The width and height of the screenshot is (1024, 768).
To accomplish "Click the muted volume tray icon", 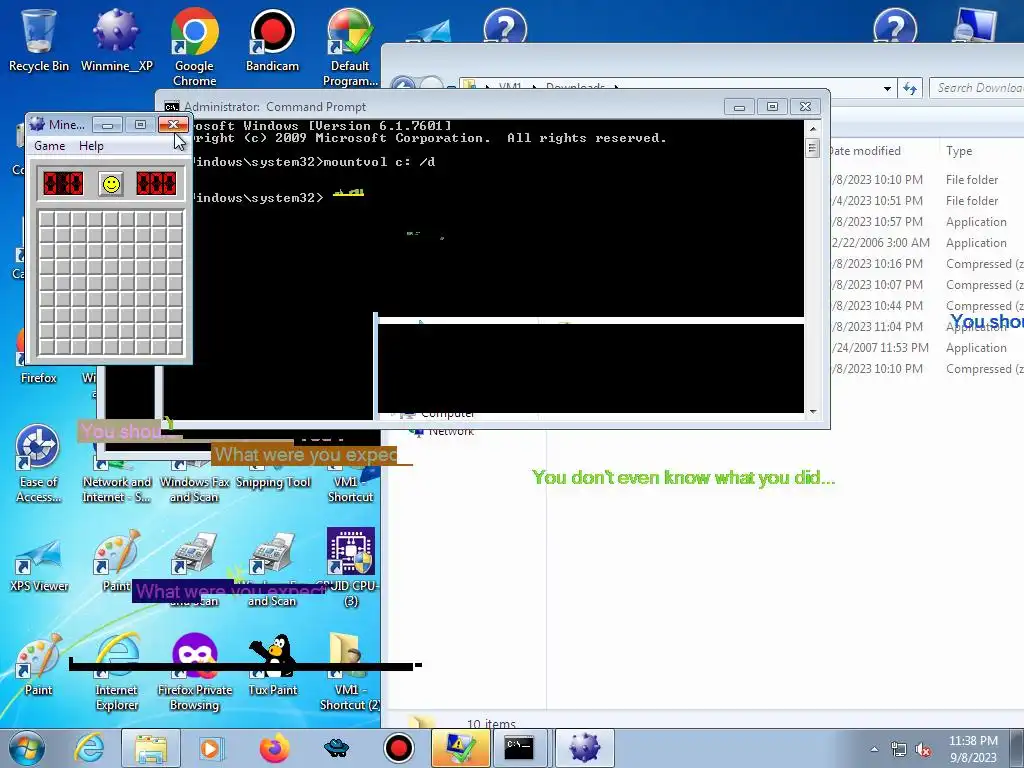I will coord(923,750).
